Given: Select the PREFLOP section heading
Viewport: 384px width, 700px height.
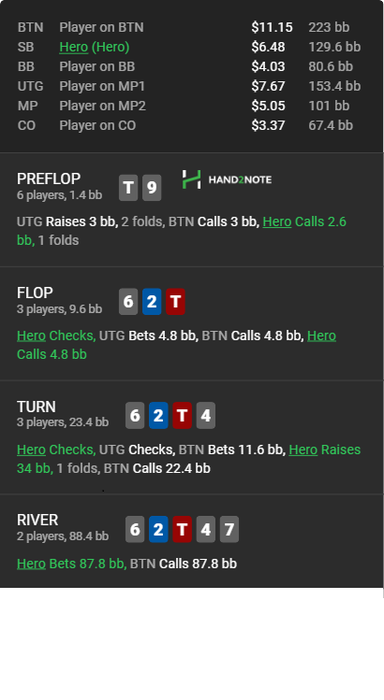Looking at the screenshot, I should click(x=49, y=179).
